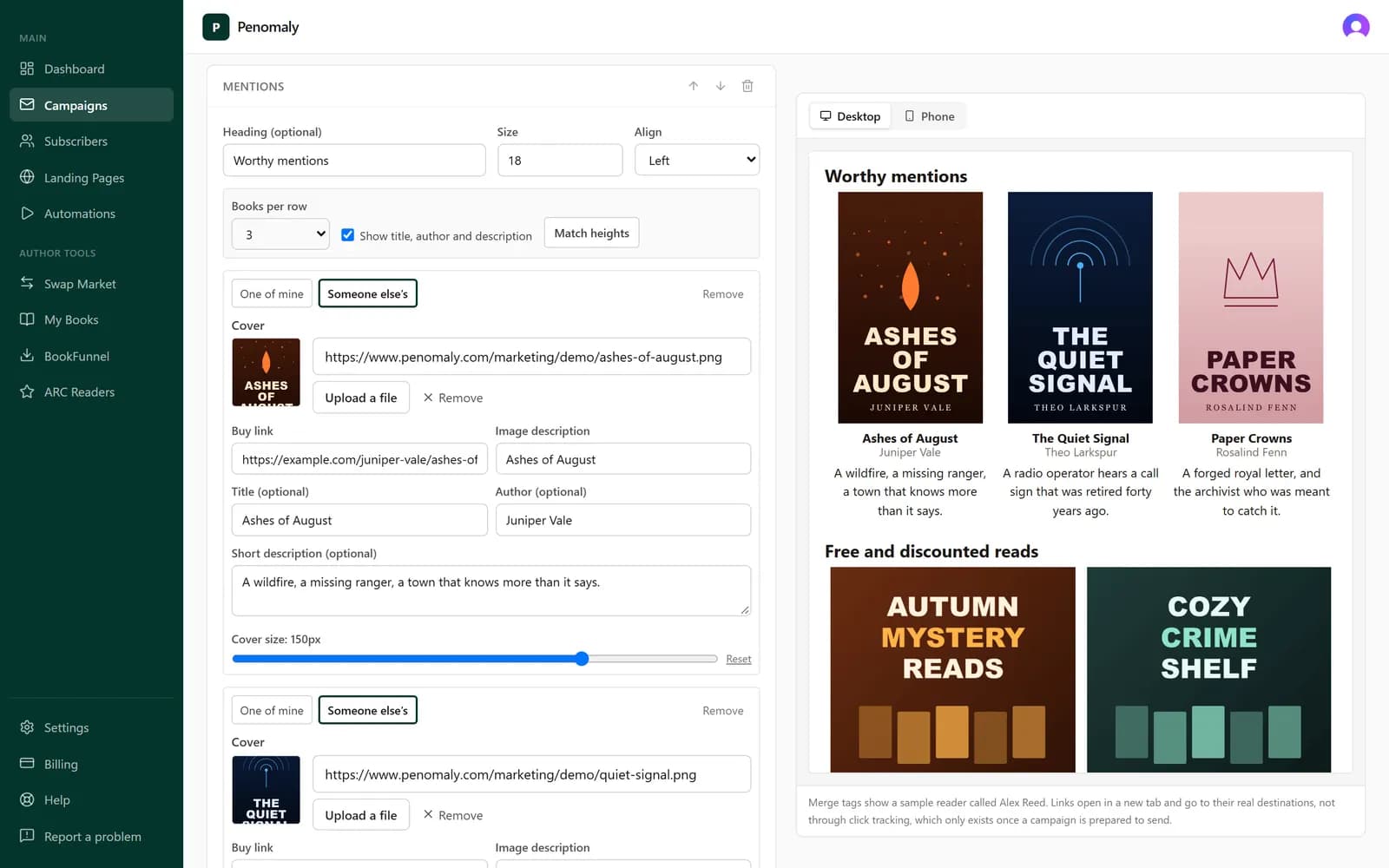Open the user profile avatar
Viewport: 1389px width, 868px height.
(x=1355, y=27)
